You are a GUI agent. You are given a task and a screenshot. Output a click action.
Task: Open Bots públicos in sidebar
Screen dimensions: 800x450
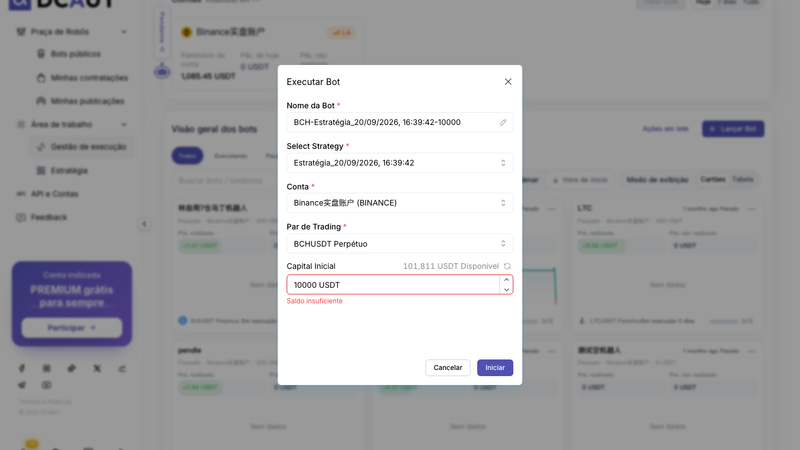(76, 54)
